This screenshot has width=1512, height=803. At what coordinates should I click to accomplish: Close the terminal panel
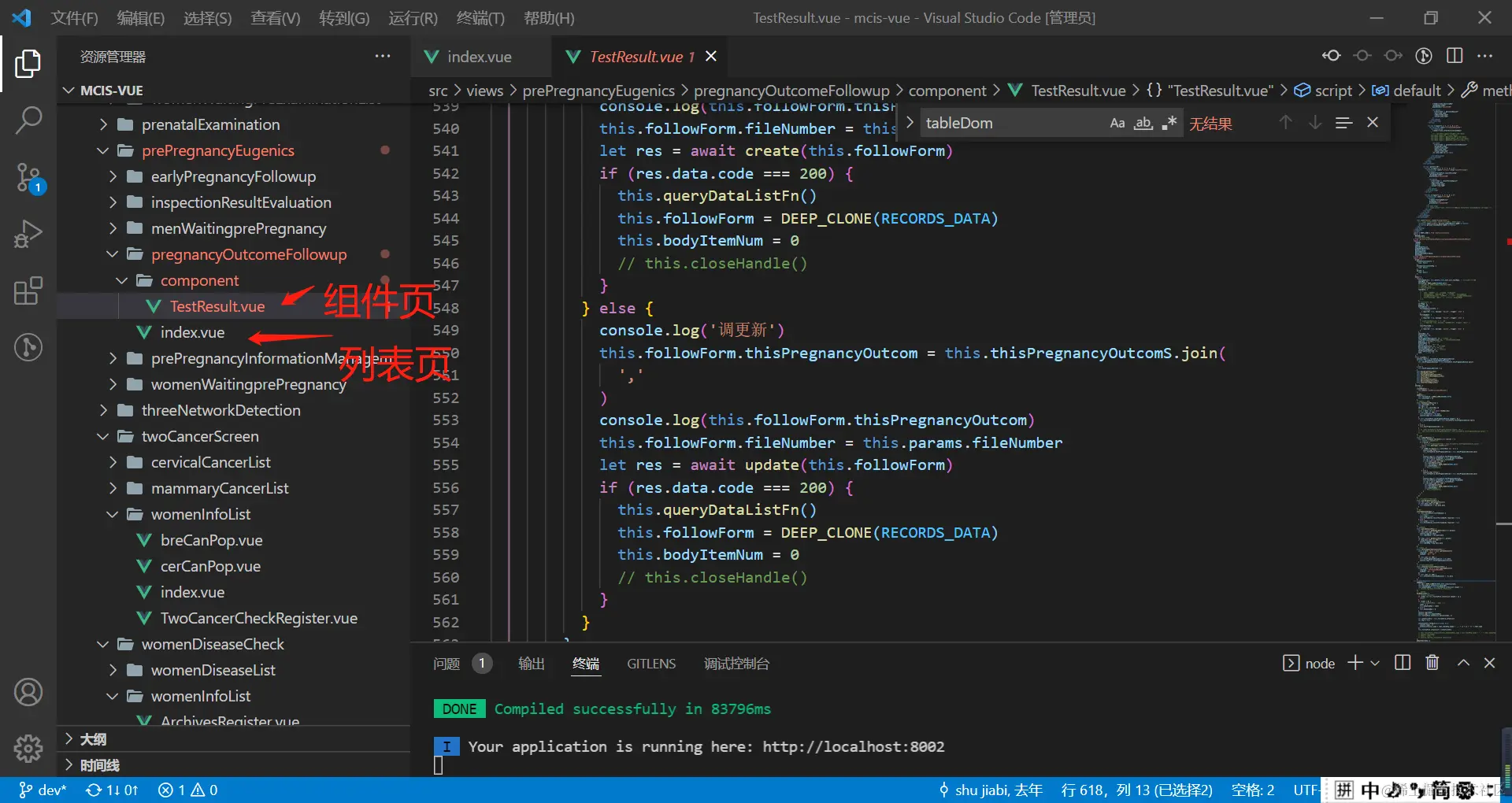tap(1489, 663)
